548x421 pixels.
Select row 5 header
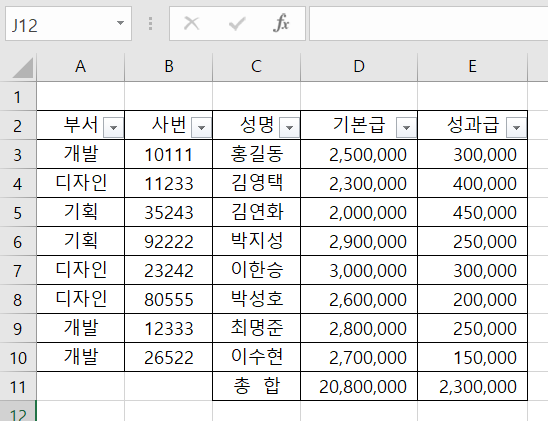[18, 212]
